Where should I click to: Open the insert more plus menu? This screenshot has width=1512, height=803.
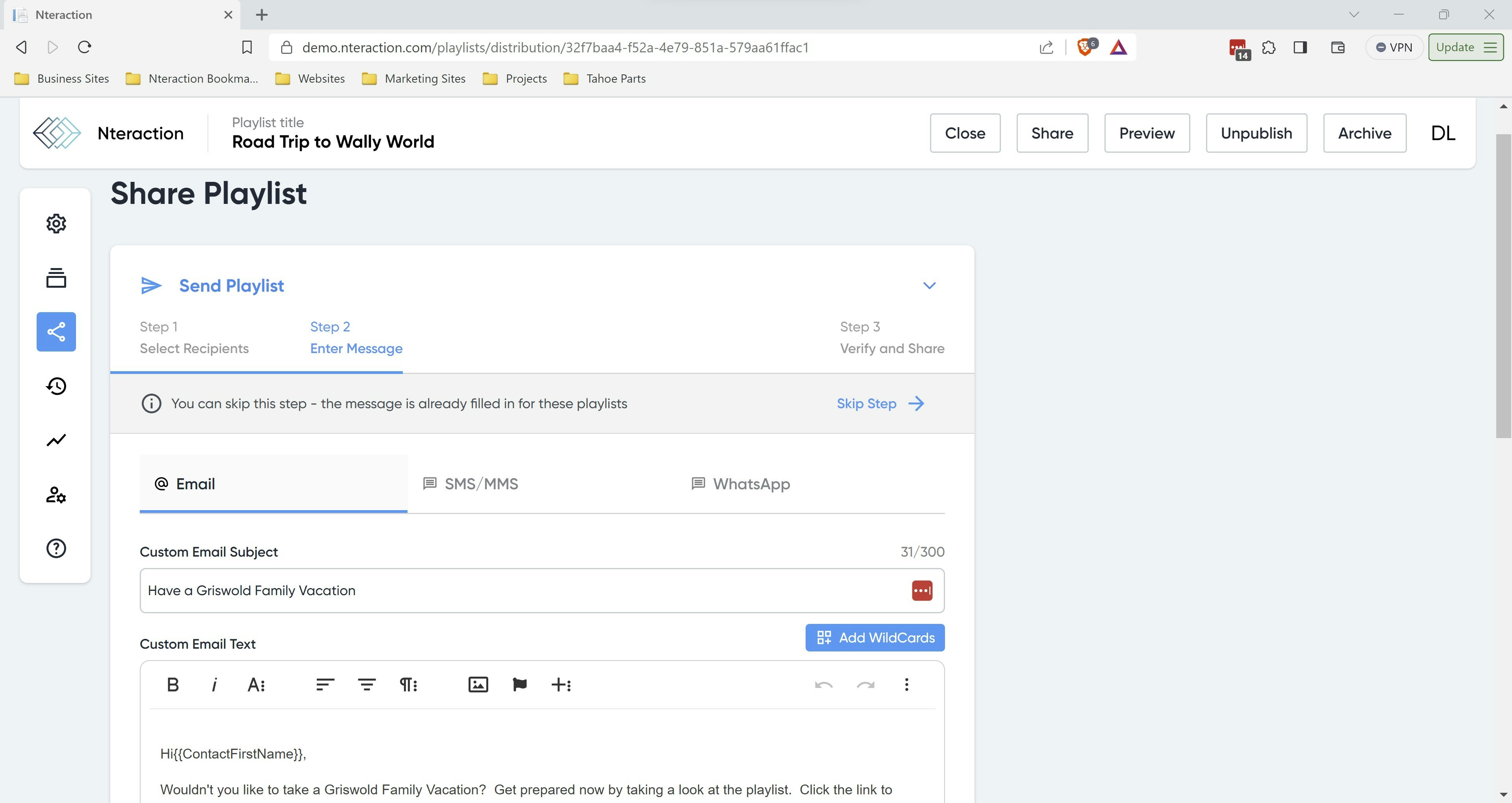[561, 685]
